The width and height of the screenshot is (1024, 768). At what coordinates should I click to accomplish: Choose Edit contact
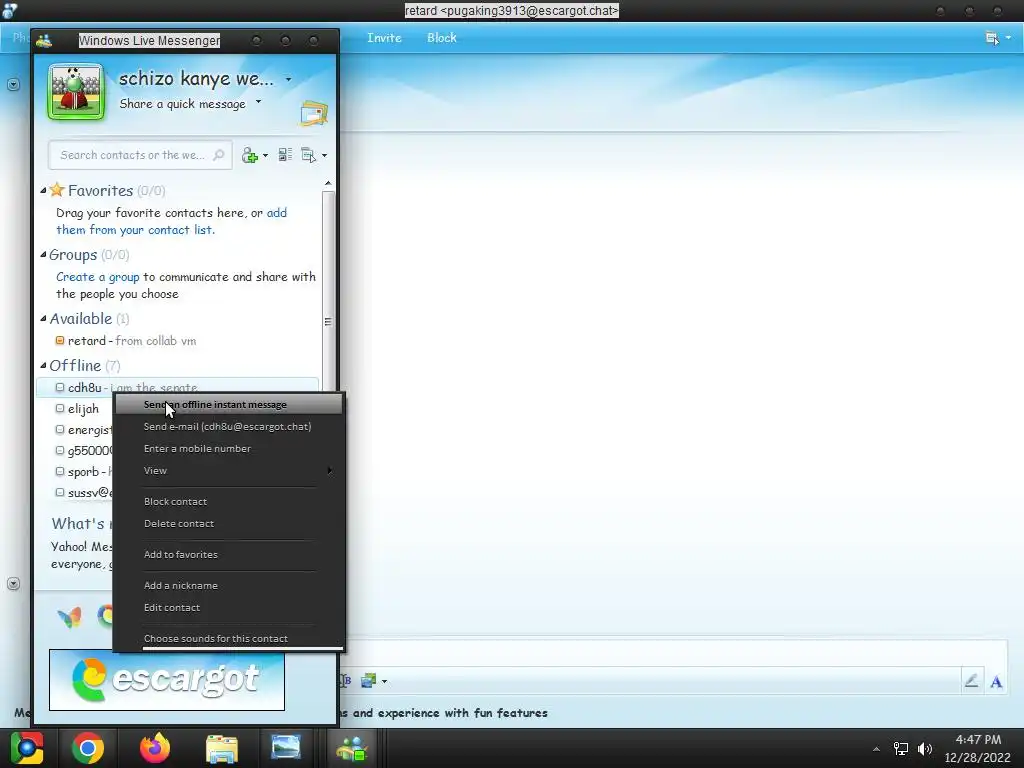click(229, 607)
